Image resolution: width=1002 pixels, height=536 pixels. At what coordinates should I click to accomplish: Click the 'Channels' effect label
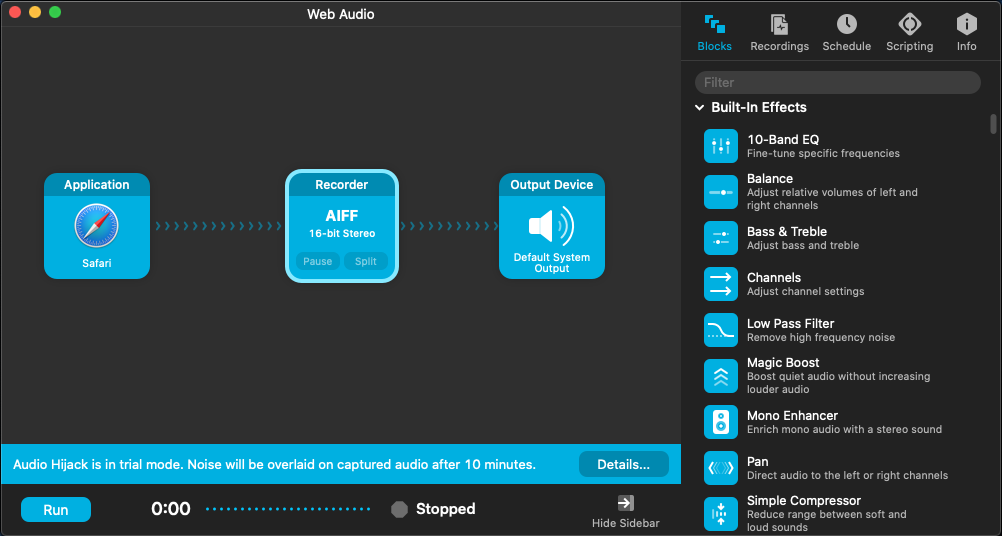(774, 277)
